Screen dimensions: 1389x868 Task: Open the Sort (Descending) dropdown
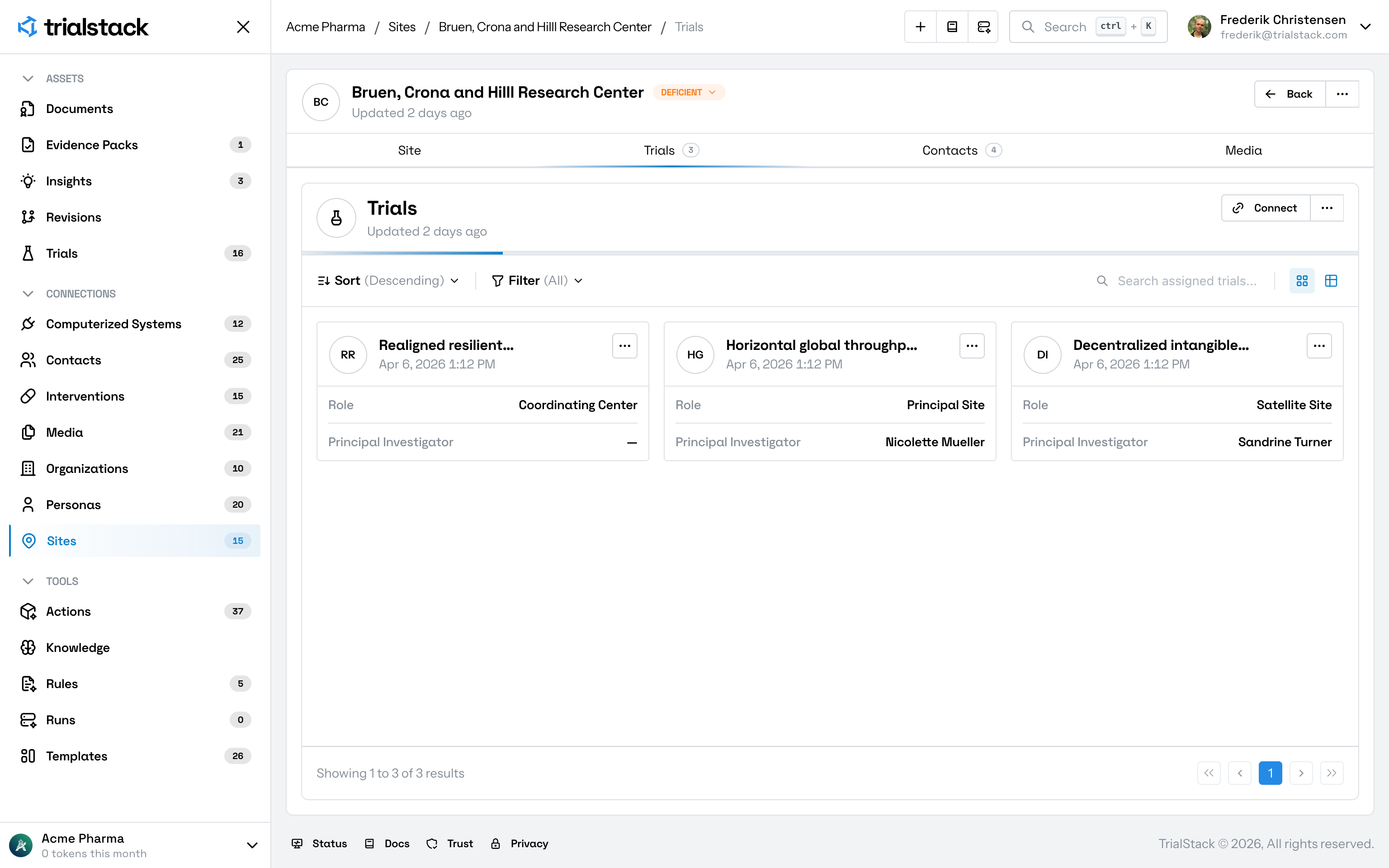click(388, 281)
